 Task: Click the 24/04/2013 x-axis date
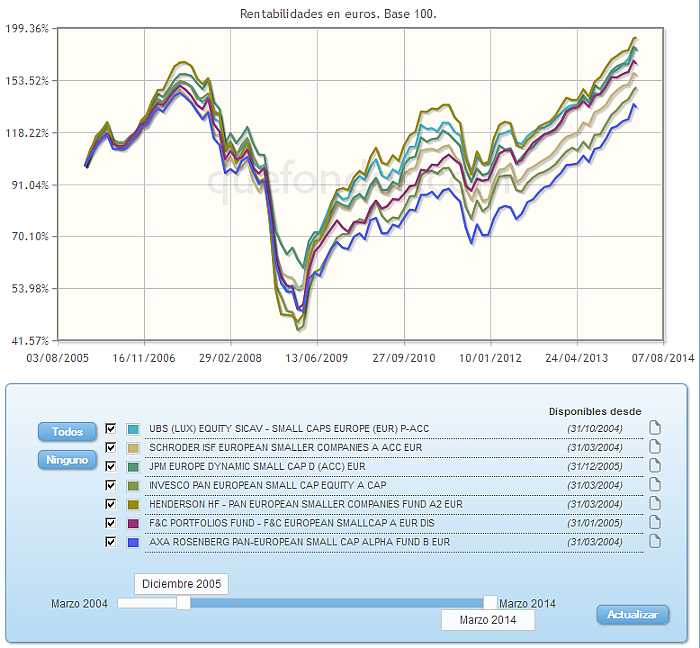click(576, 358)
